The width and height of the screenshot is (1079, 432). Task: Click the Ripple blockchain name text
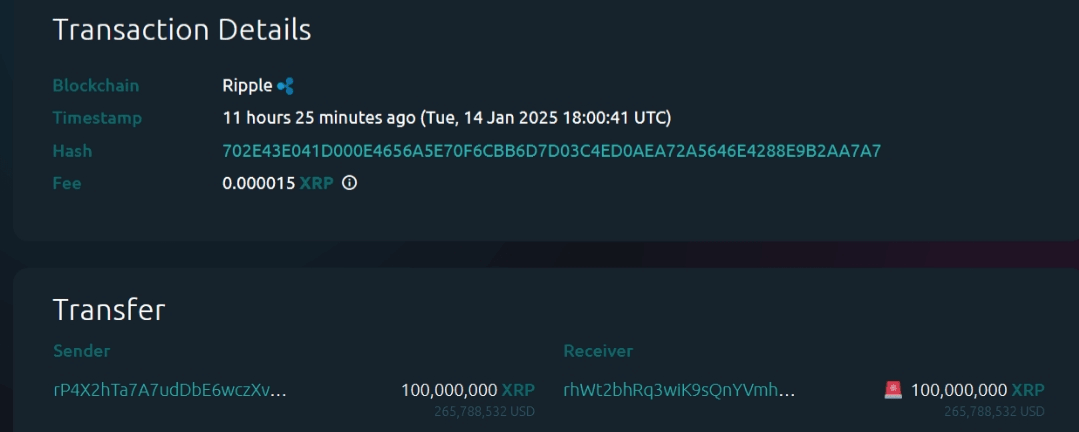(247, 86)
